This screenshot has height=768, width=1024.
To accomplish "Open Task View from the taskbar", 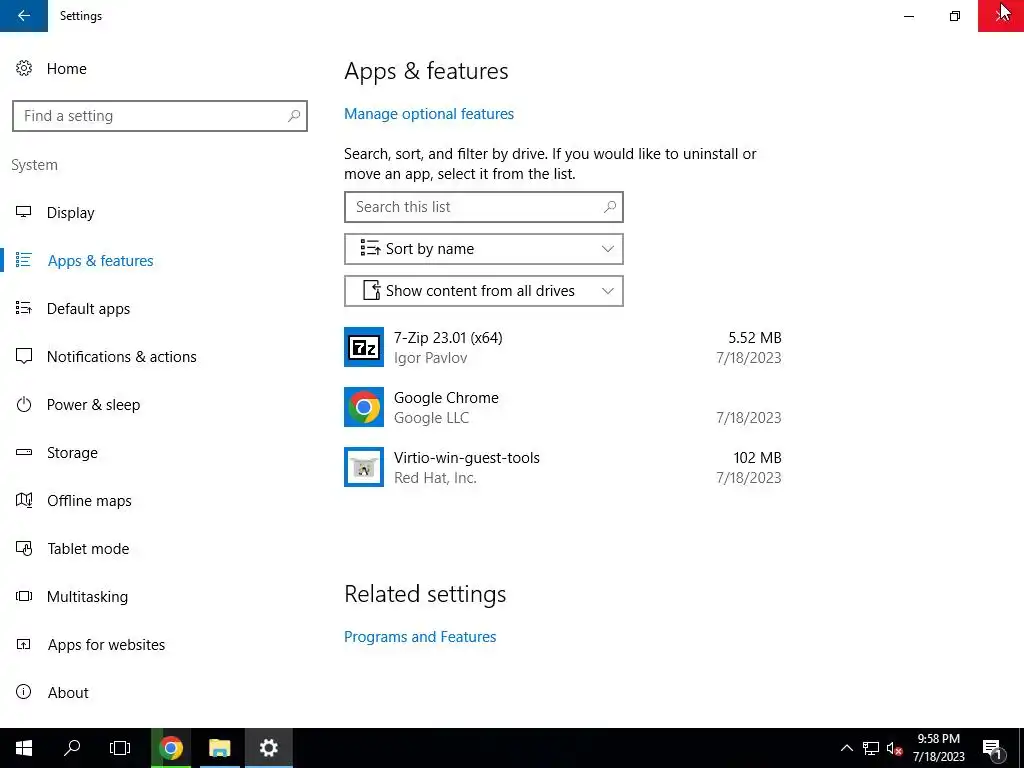I will pos(120,748).
